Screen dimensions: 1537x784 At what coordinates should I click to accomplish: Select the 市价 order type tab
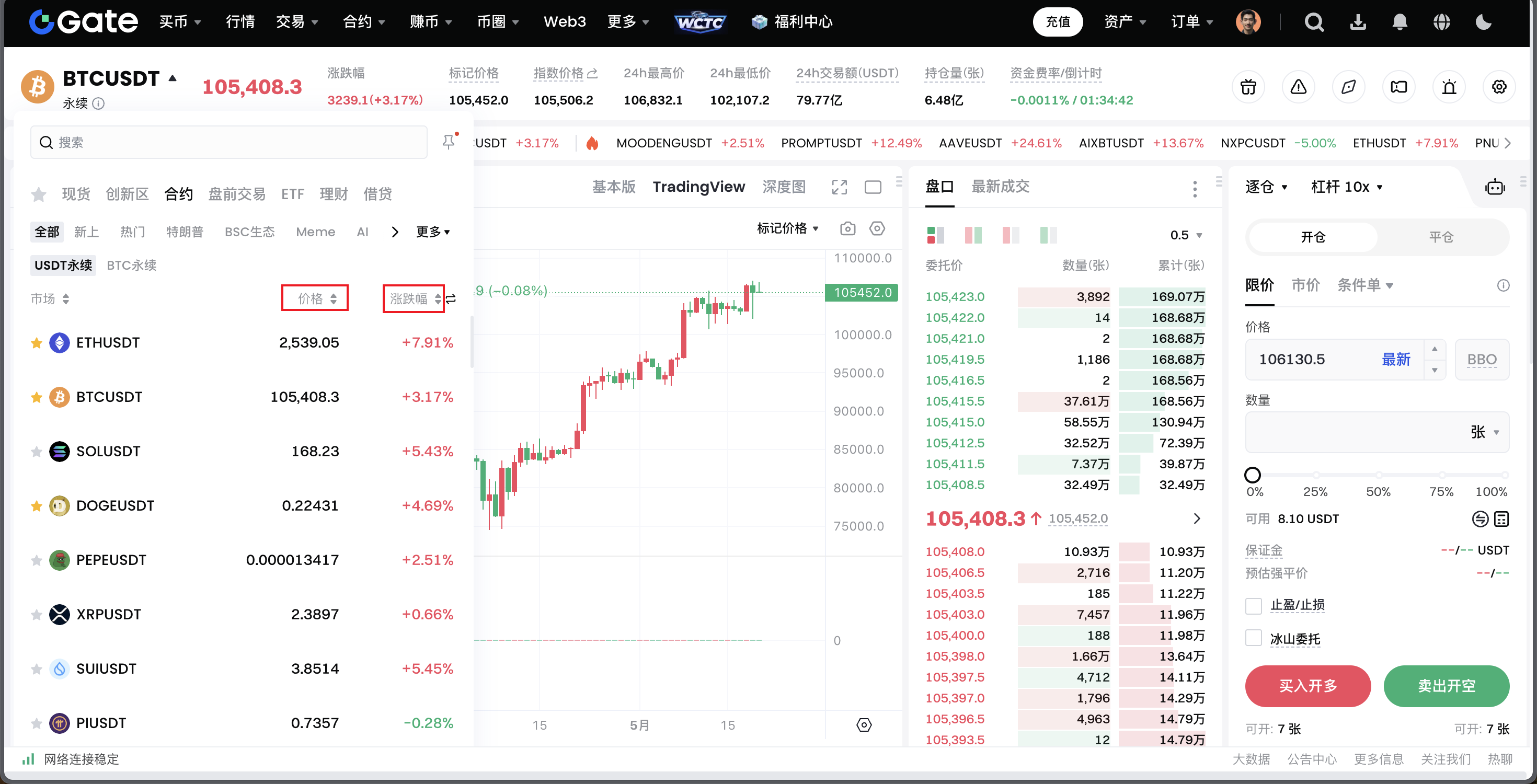click(x=1305, y=285)
